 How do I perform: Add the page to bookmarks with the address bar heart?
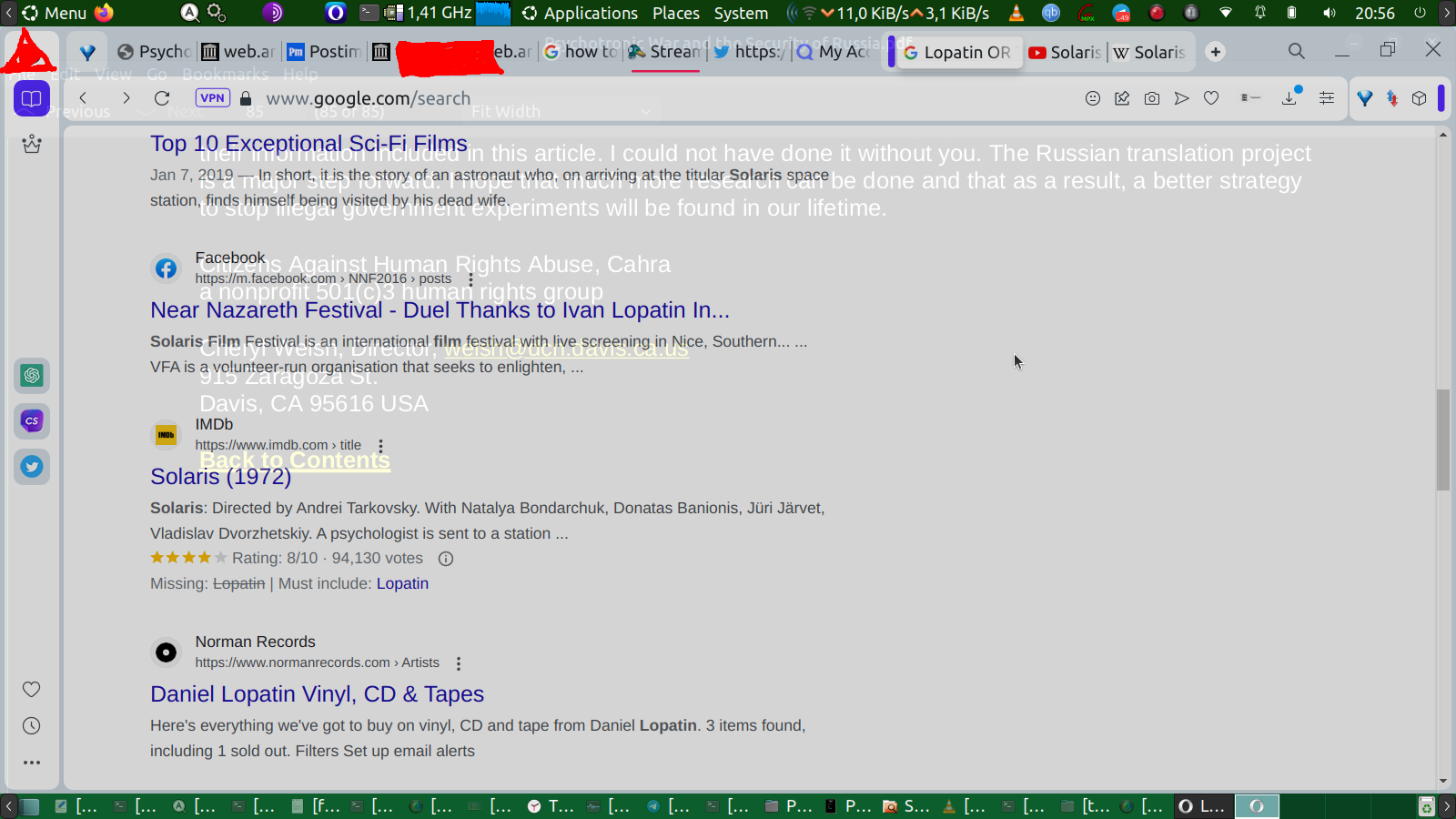(x=1211, y=98)
